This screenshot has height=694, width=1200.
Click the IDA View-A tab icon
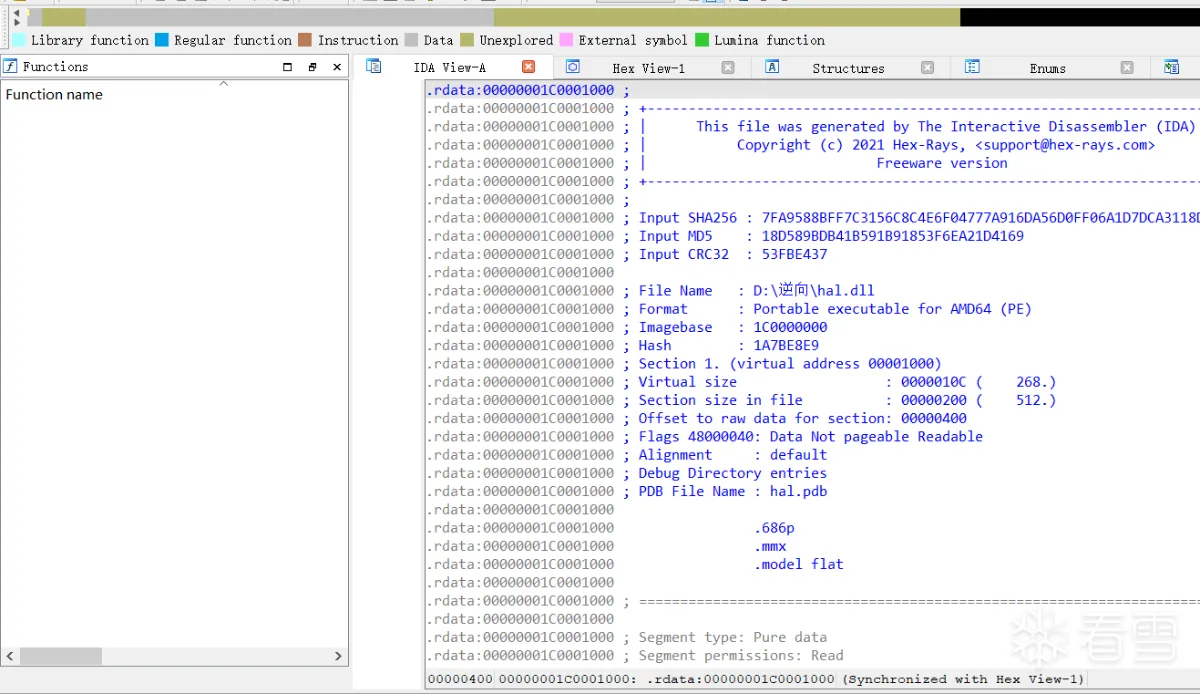tap(374, 66)
